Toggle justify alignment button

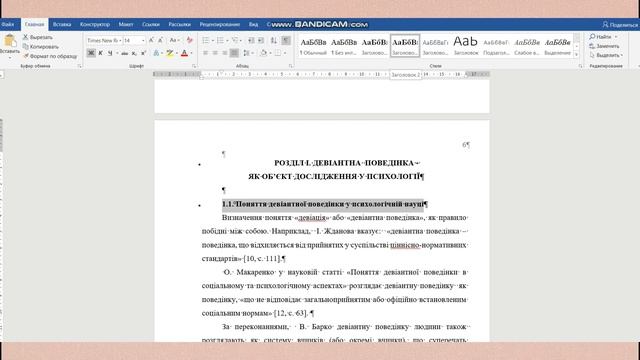point(234,53)
